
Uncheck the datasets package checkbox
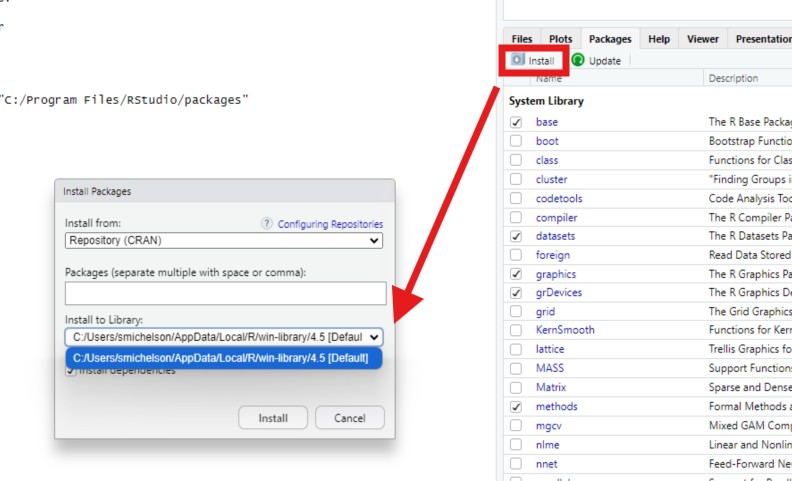pyautogui.click(x=516, y=236)
